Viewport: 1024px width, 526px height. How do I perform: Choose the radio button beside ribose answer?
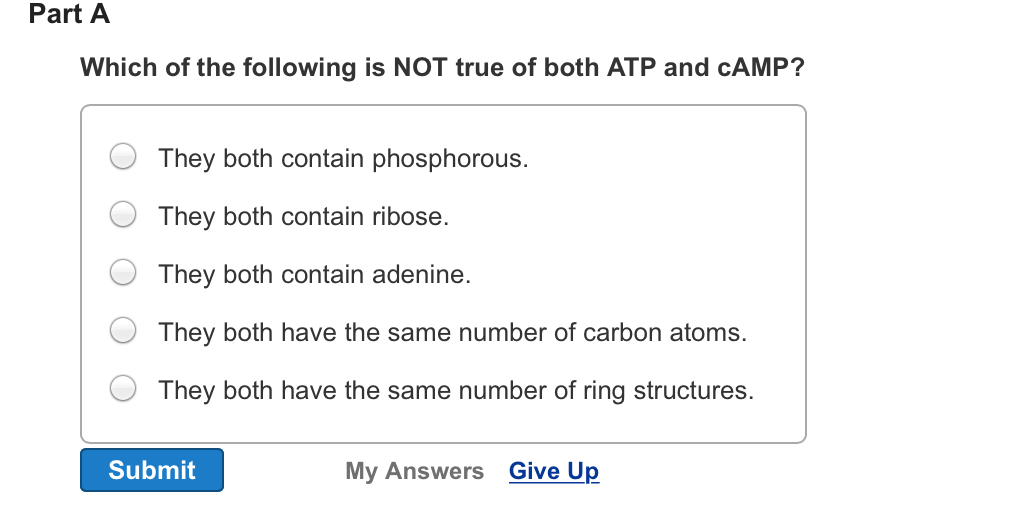point(123,215)
